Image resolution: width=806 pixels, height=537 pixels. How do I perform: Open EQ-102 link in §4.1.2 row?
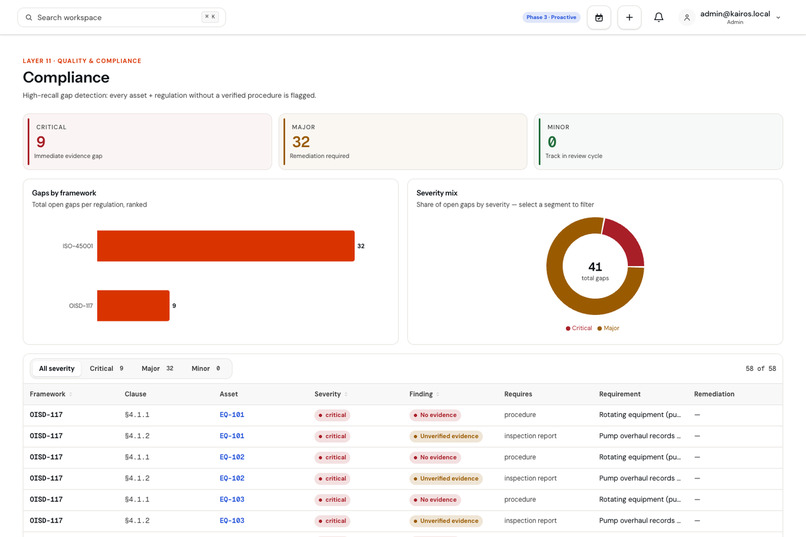pos(232,478)
